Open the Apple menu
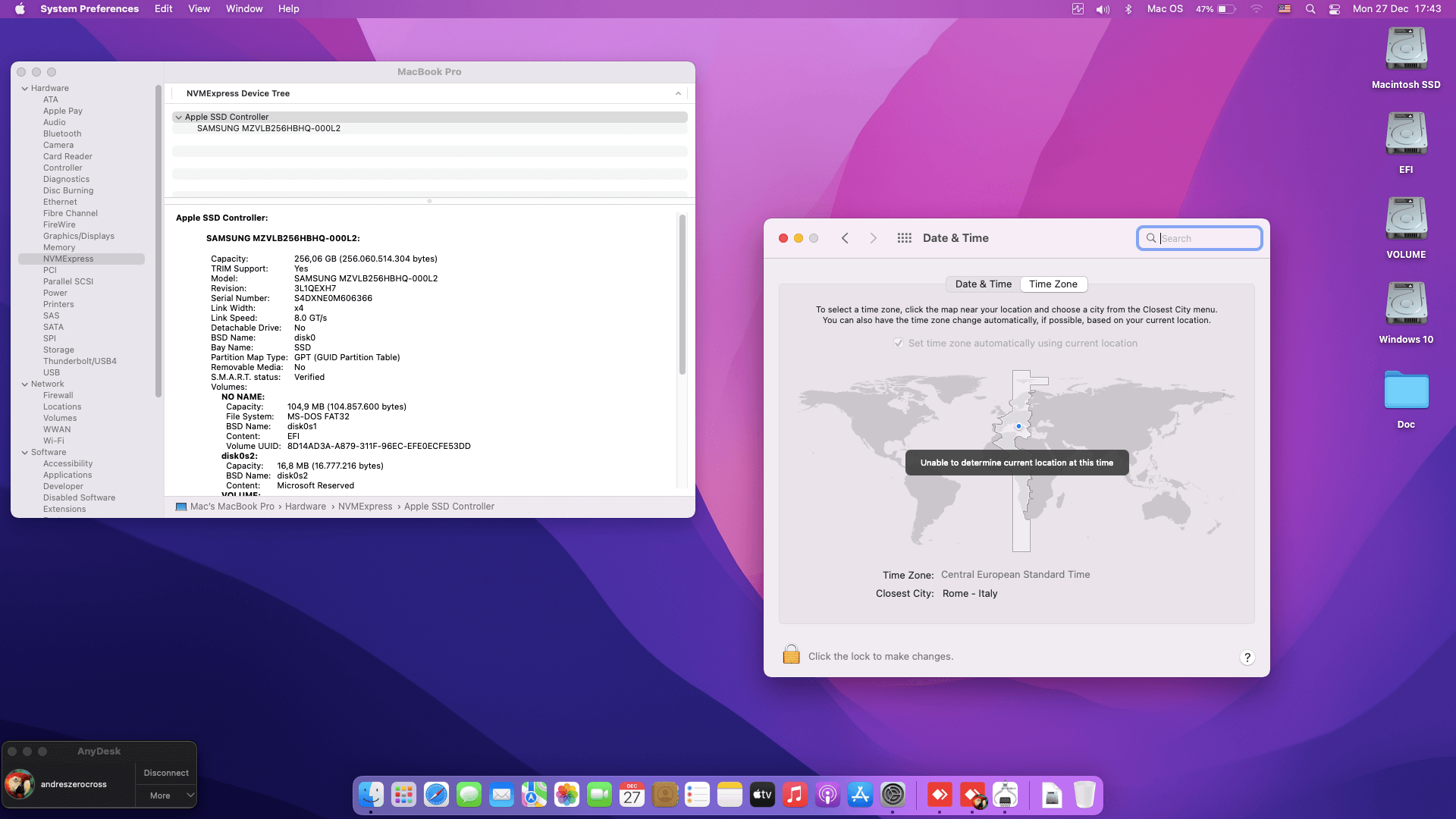Image resolution: width=1456 pixels, height=819 pixels. point(20,9)
